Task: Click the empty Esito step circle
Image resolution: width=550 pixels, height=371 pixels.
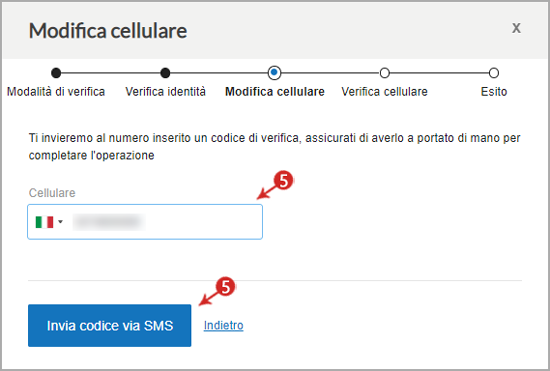Action: [494, 73]
